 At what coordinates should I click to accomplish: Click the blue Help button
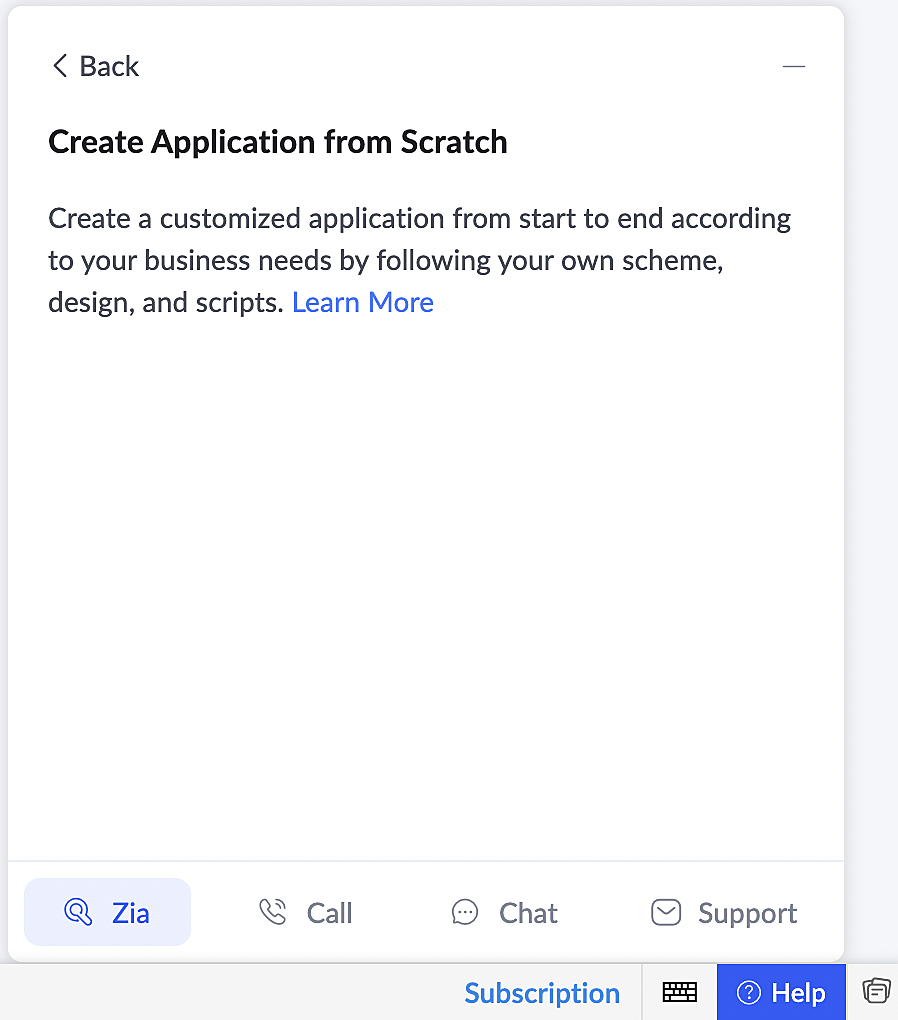(x=781, y=993)
